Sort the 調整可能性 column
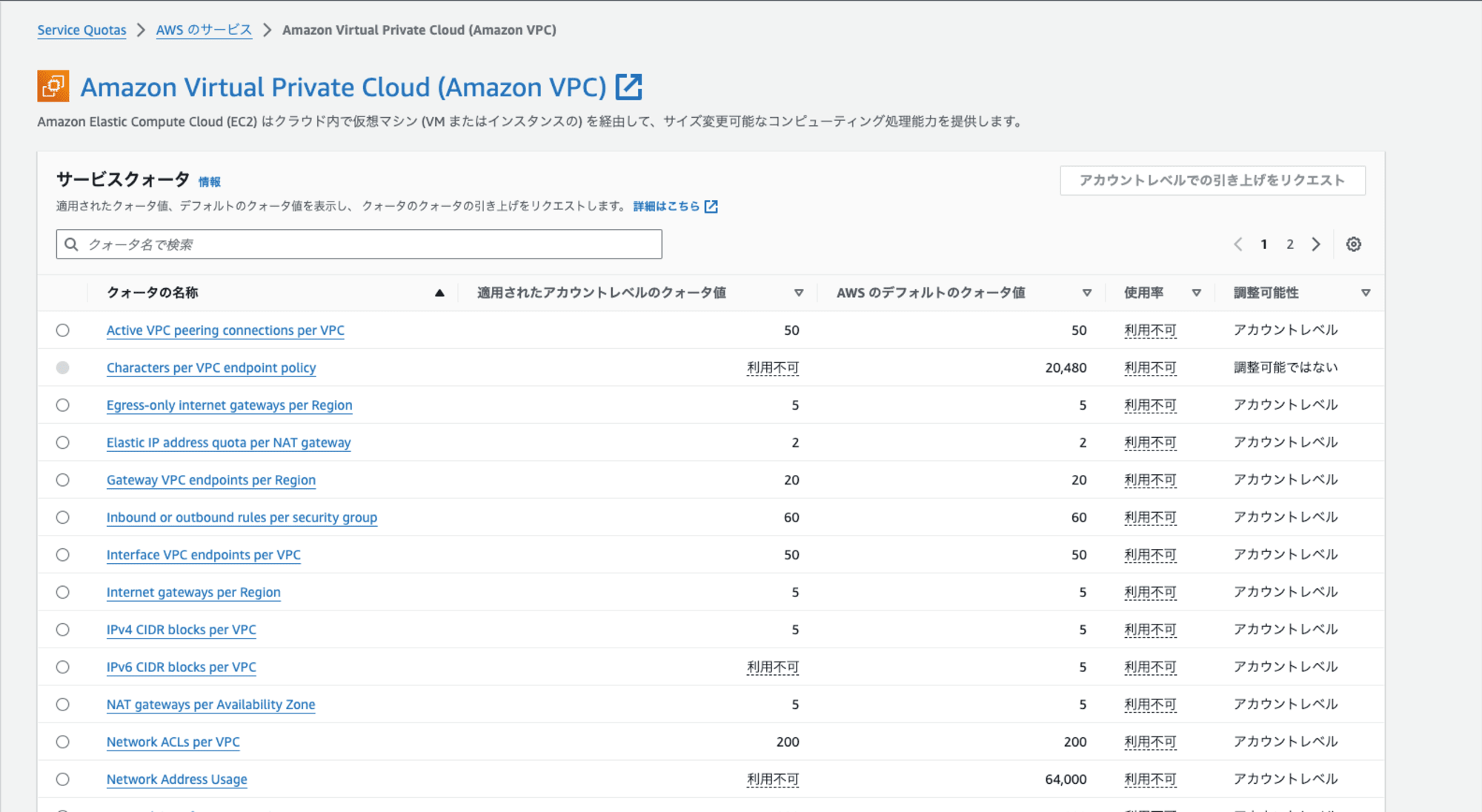The width and height of the screenshot is (1482, 812). tap(1366, 293)
